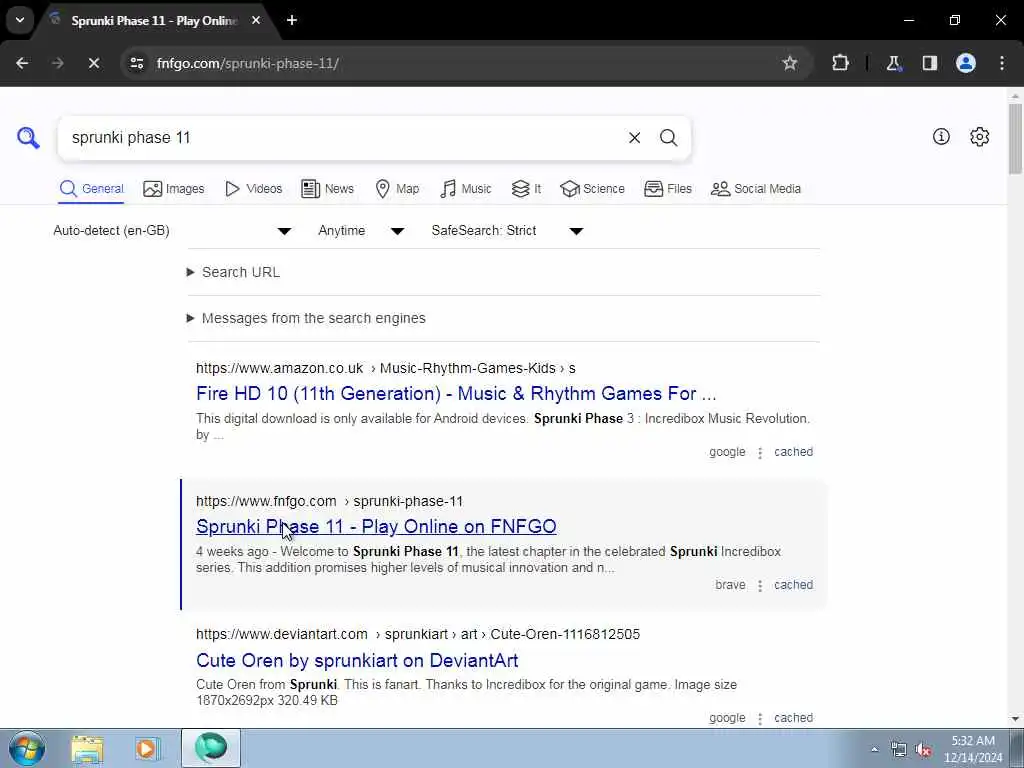Click the muted volume tray icon

(923, 750)
